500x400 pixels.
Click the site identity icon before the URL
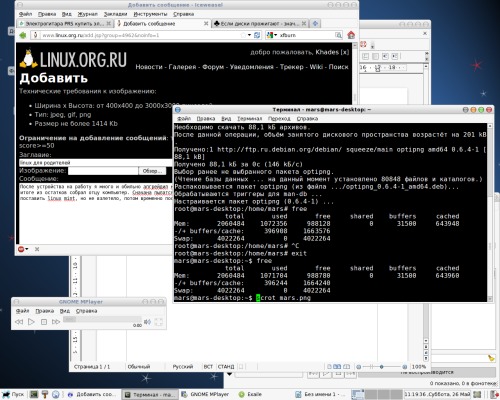pos(36,35)
